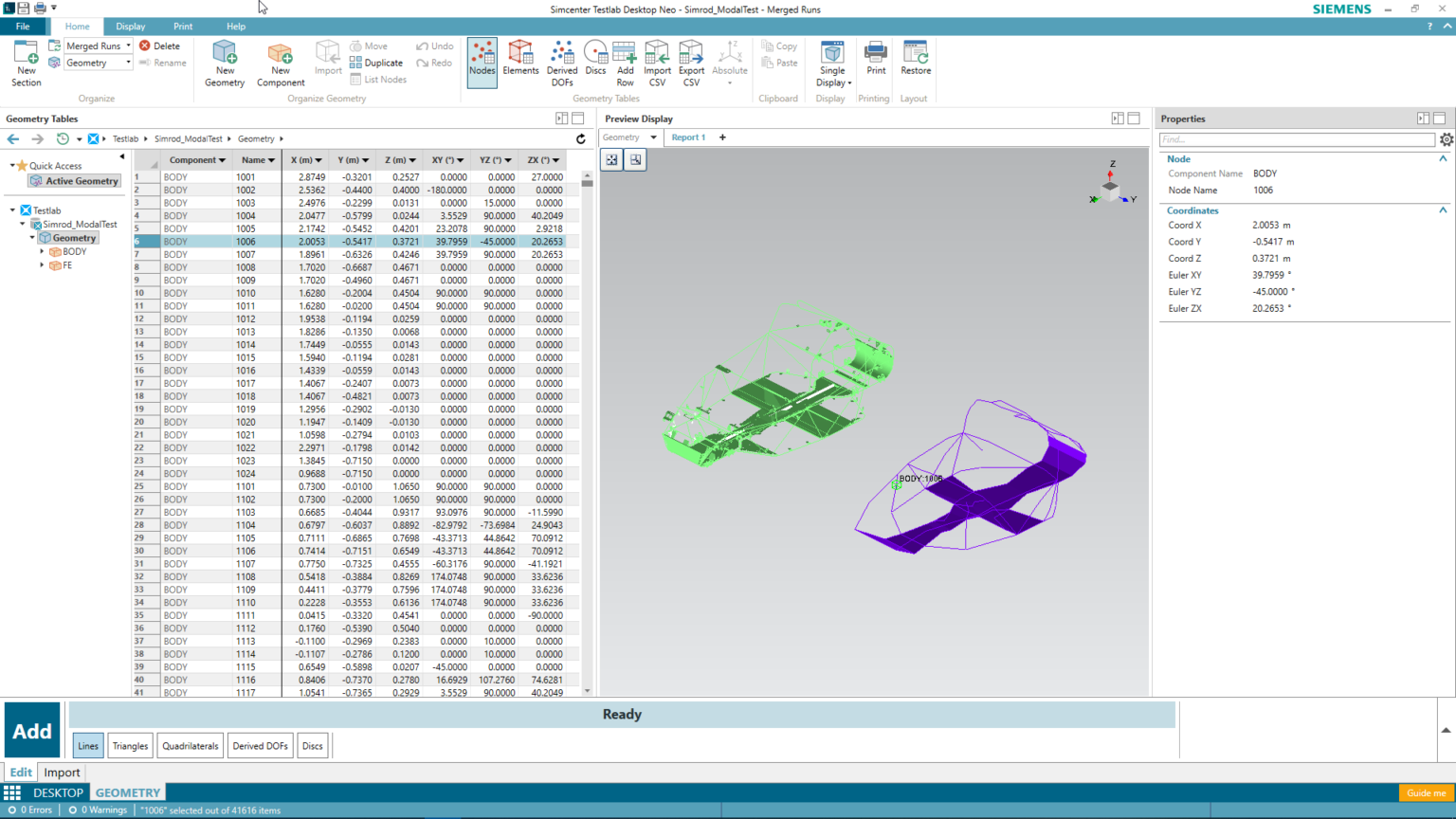Click the Guide me button
1456x819 pixels.
pyautogui.click(x=1426, y=792)
